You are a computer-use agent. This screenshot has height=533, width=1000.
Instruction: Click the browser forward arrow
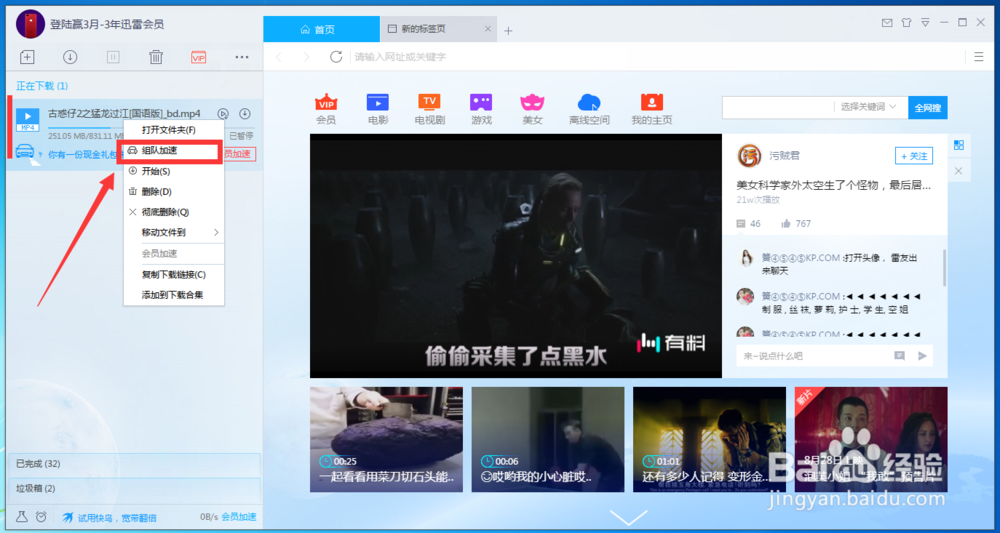(307, 57)
